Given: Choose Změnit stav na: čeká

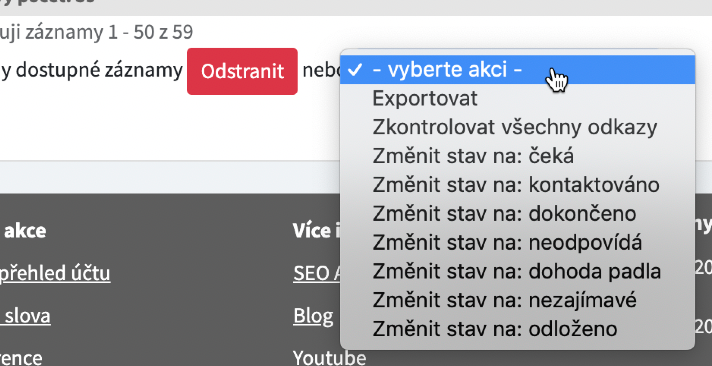Looking at the screenshot, I should click(517, 156).
